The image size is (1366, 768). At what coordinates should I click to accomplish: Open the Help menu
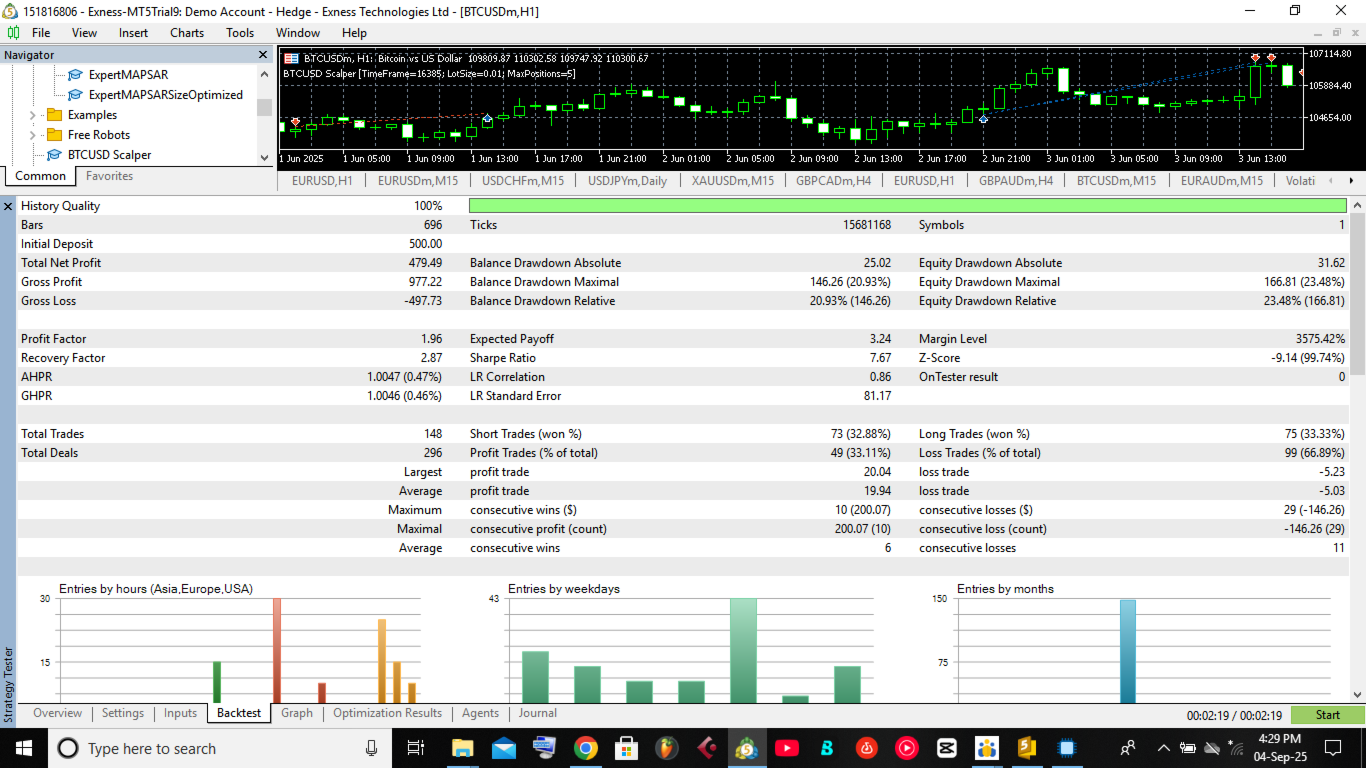354,33
